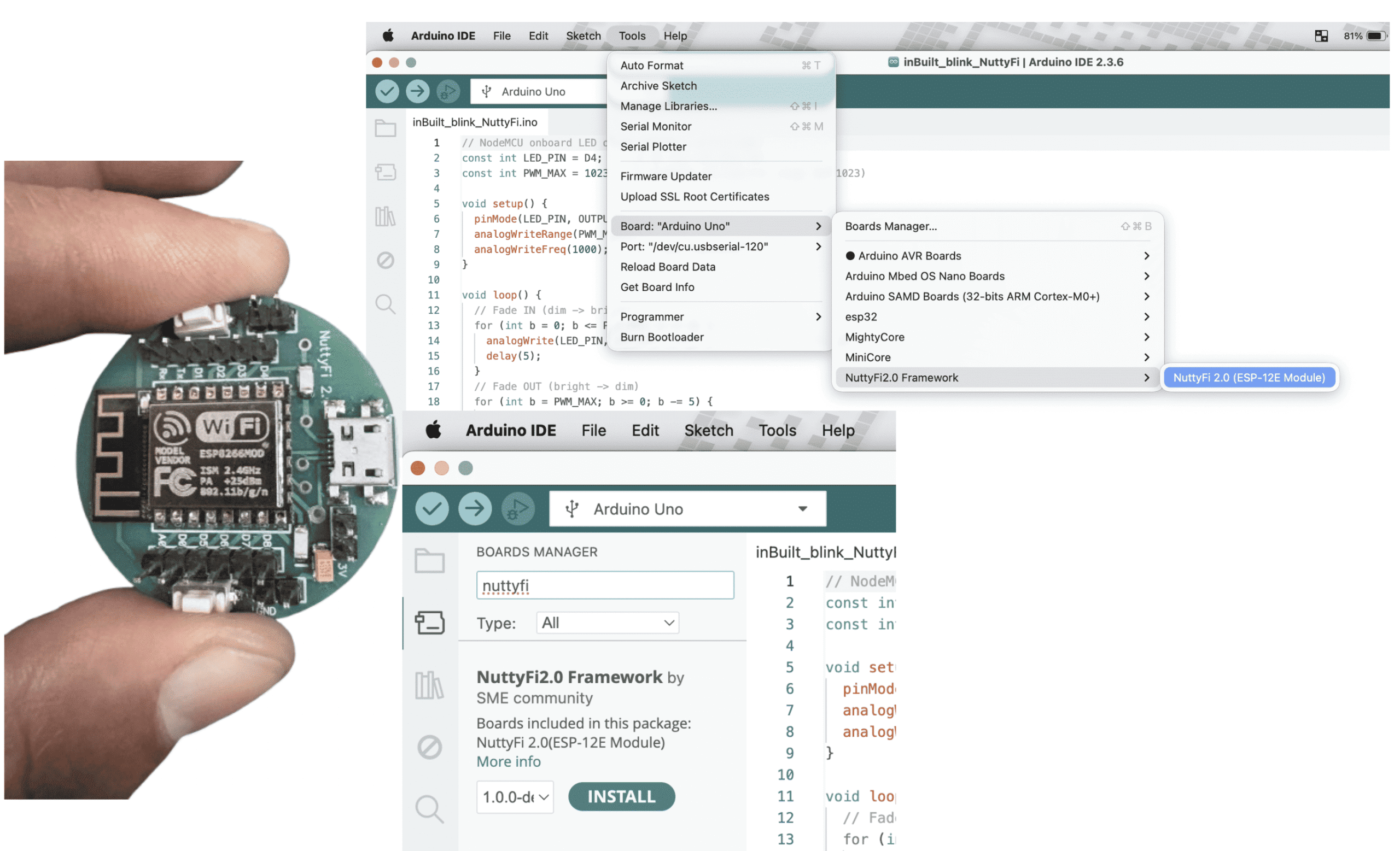Click the INSTALL button

621,796
